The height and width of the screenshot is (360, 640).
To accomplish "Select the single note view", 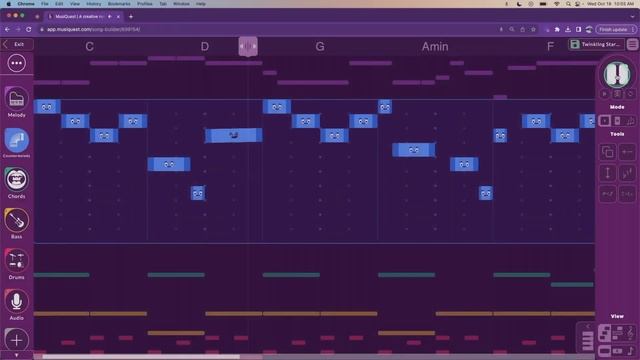I will (631, 351).
